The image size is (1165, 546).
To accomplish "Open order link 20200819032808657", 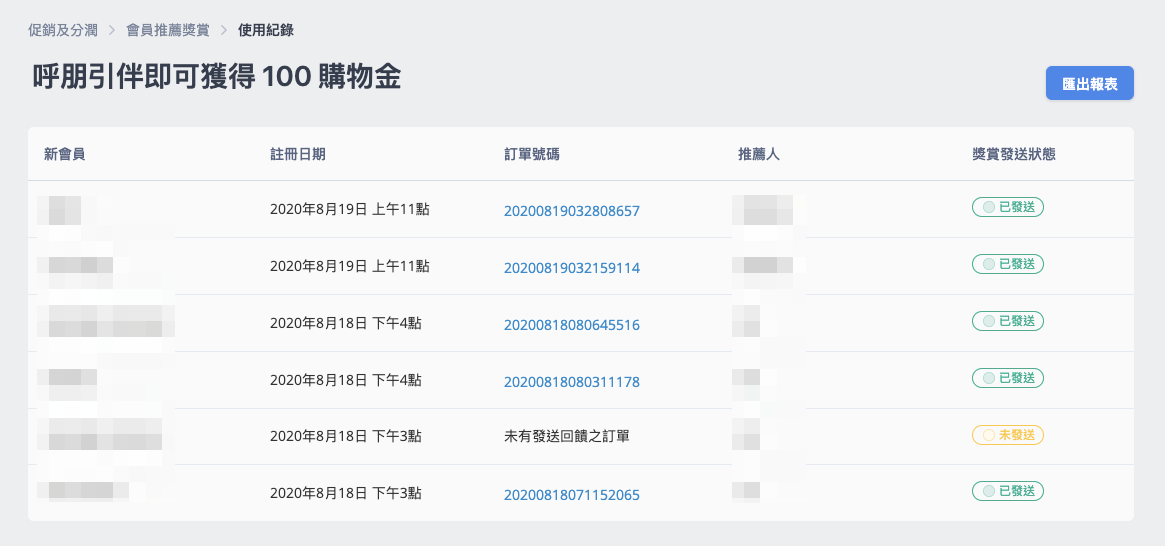I will (571, 211).
